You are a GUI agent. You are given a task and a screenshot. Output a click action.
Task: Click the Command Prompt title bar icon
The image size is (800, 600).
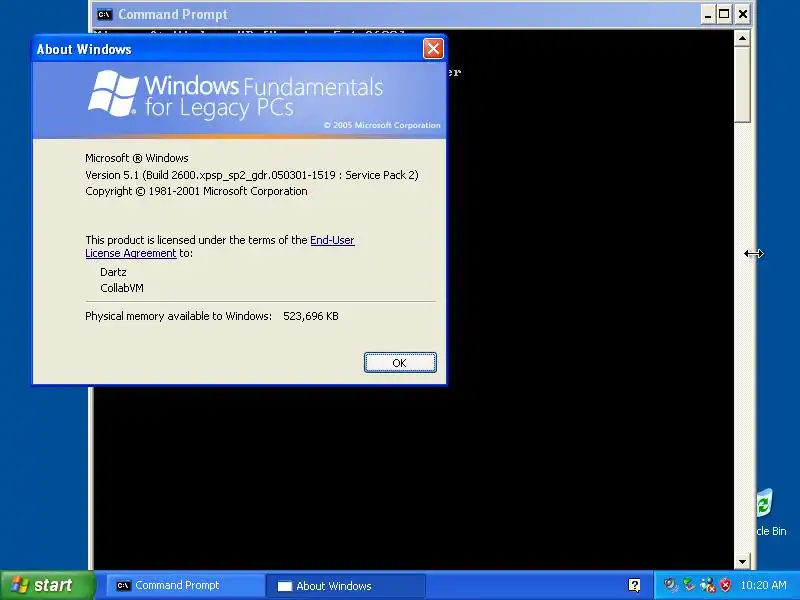tap(104, 14)
